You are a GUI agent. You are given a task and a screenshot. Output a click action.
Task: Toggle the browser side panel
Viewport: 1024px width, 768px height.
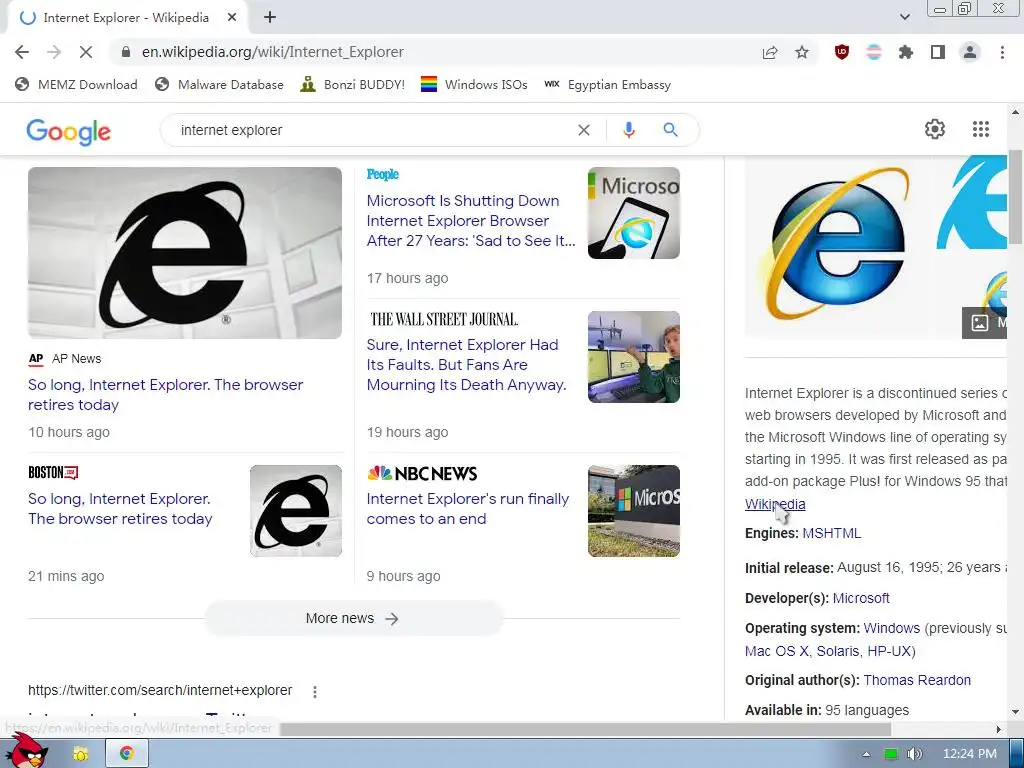pyautogui.click(x=938, y=52)
